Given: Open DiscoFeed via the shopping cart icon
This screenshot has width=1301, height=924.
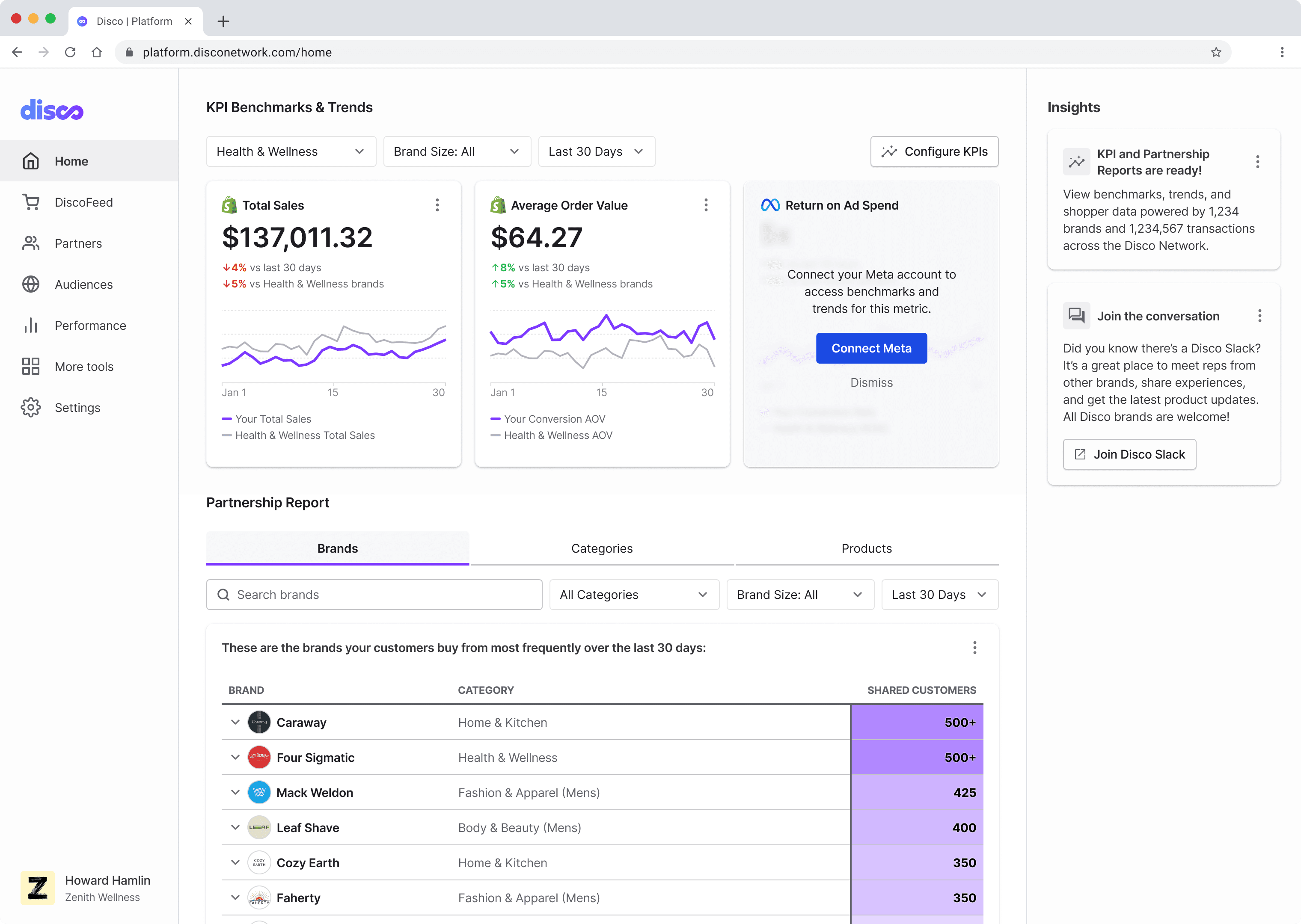Looking at the screenshot, I should [x=31, y=202].
